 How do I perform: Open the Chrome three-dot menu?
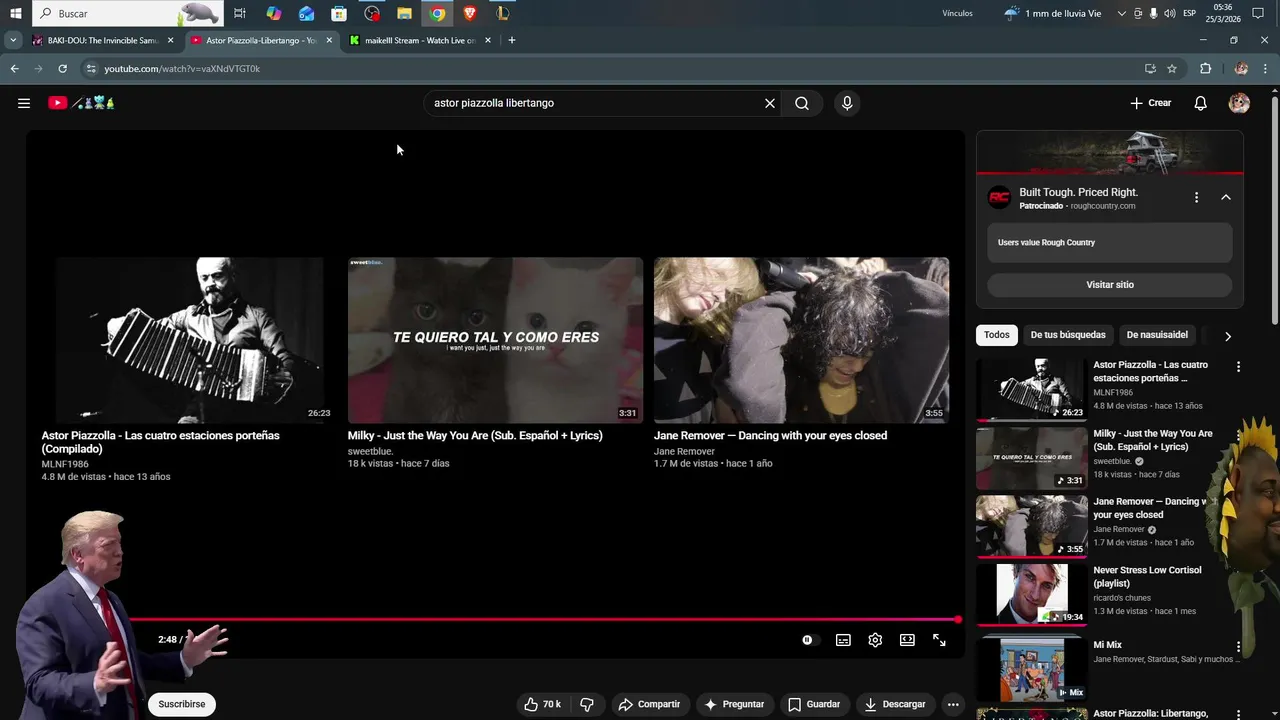(x=1266, y=69)
